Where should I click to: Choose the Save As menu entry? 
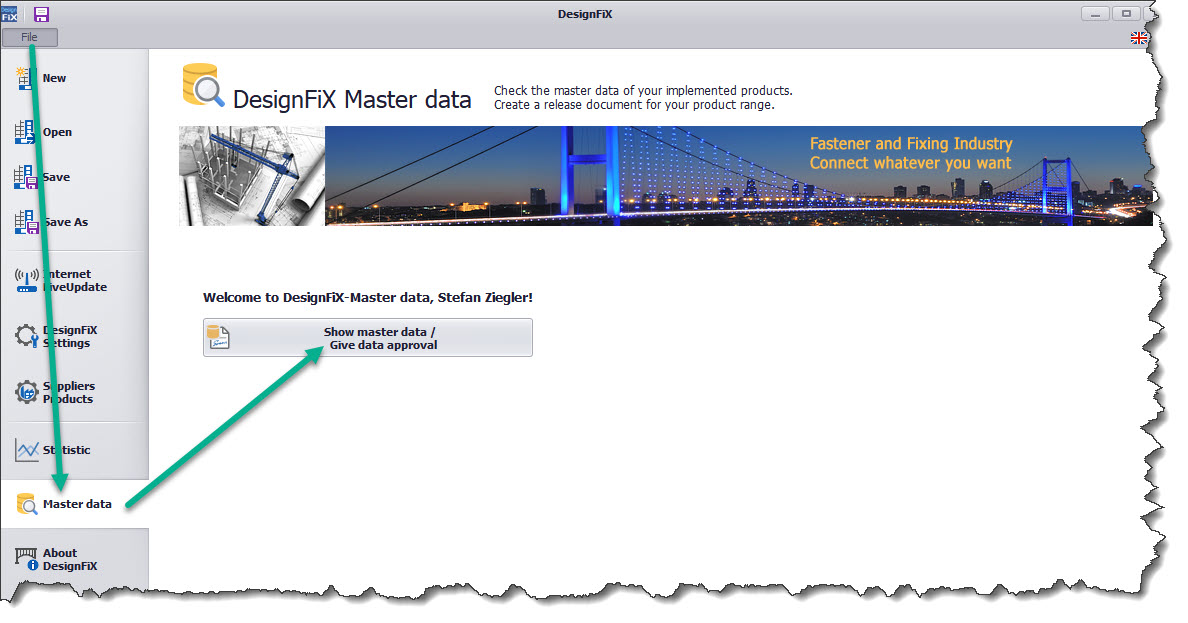pyautogui.click(x=66, y=222)
